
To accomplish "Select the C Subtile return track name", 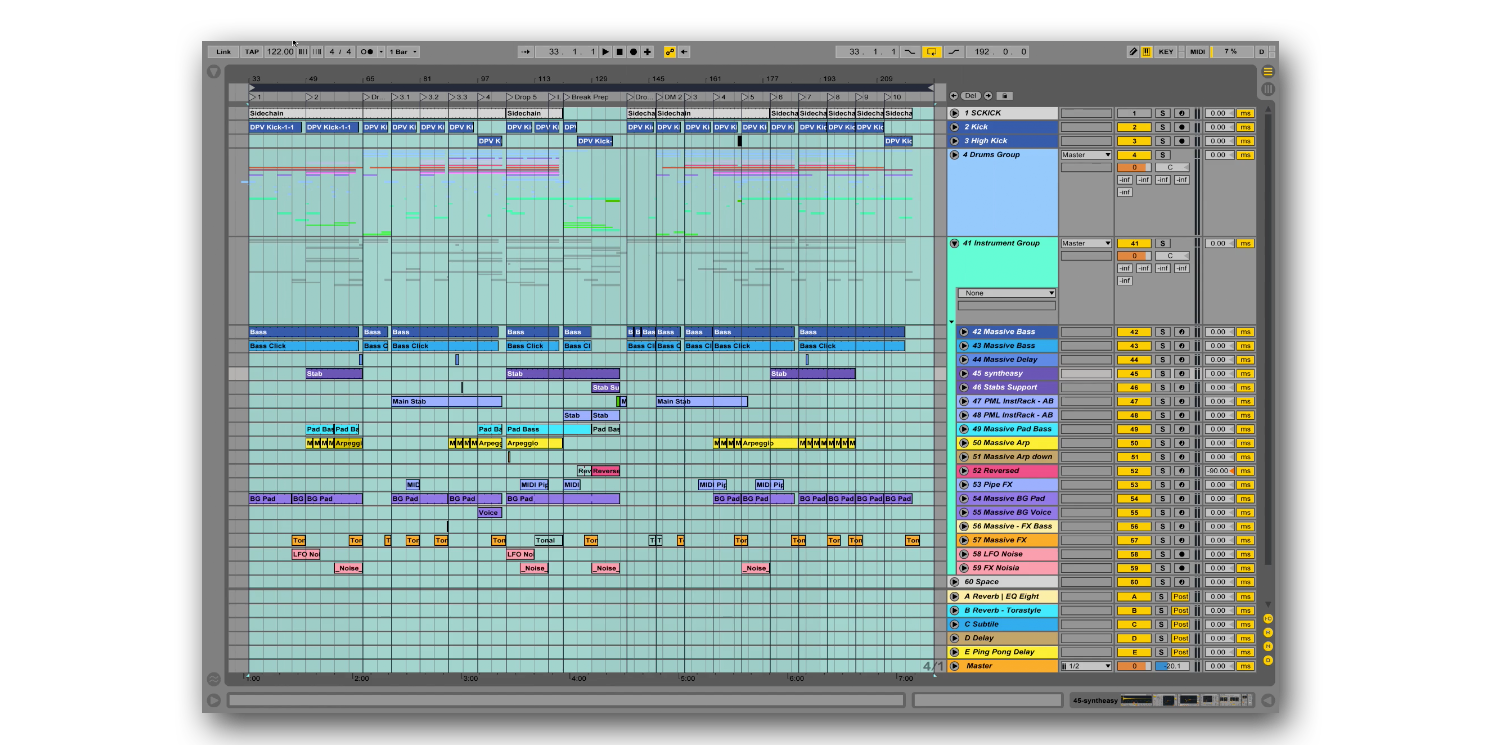I will (981, 624).
